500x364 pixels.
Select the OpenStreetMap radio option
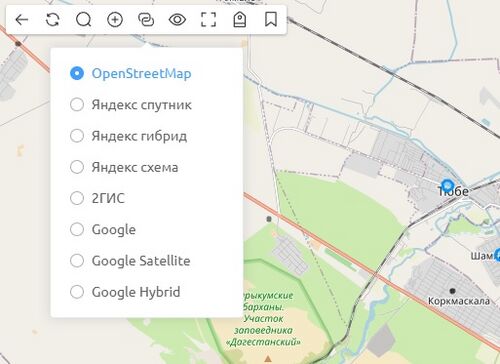pos(131,73)
